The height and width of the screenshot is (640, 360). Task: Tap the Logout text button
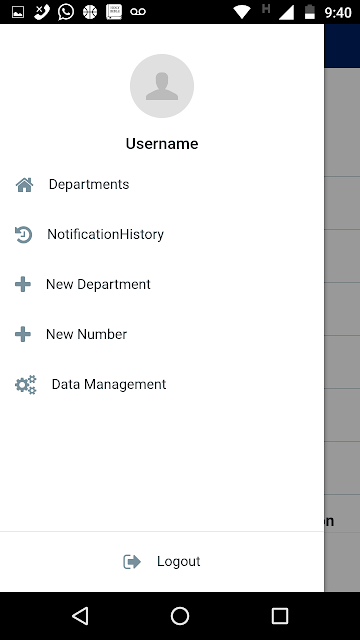point(179,561)
